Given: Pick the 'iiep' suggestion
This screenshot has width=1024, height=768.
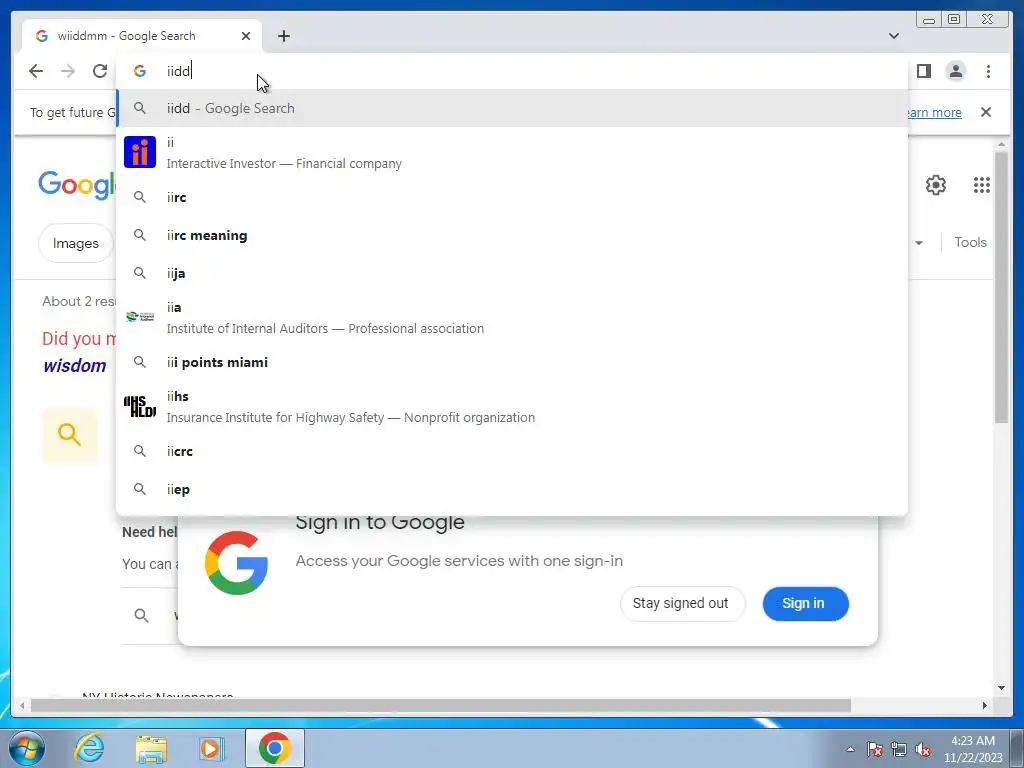Looking at the screenshot, I should coord(511,489).
